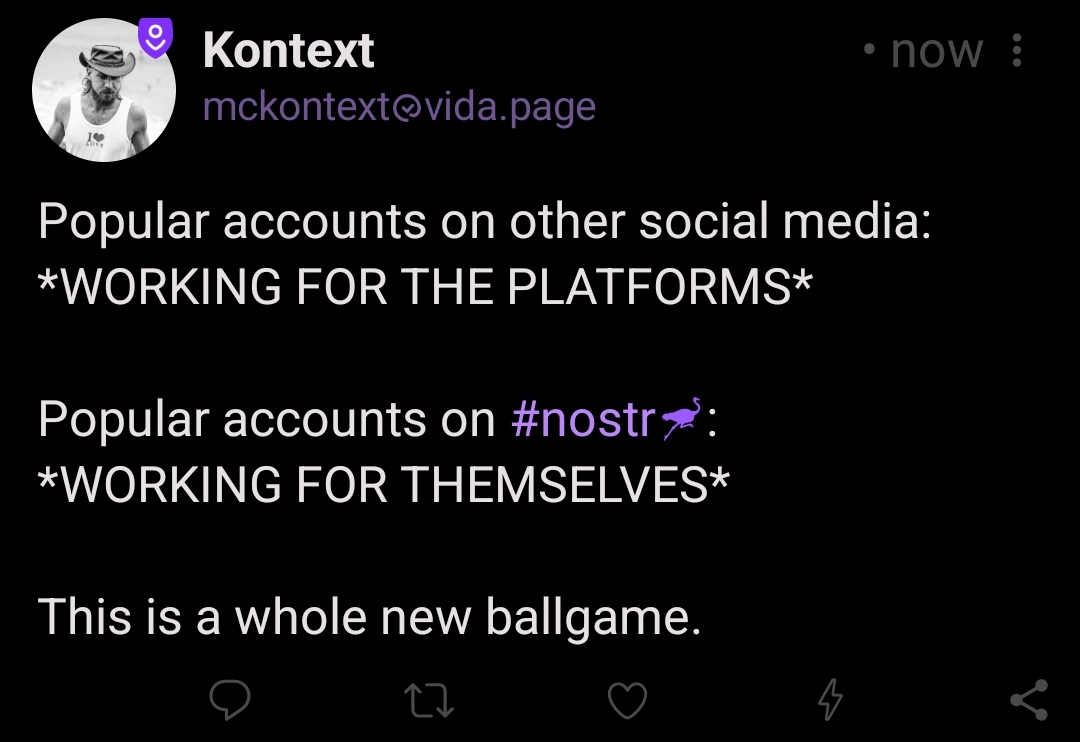The image size is (1080, 742).
Task: Like the post with the heart icon
Action: (x=628, y=700)
